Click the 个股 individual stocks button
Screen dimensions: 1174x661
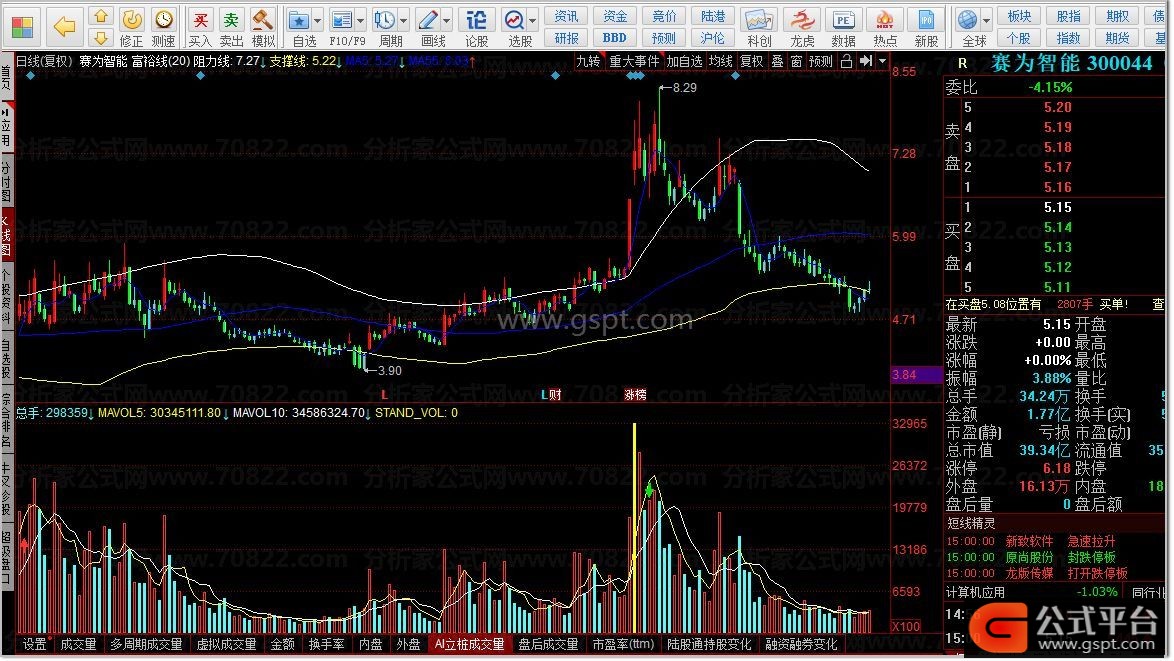click(1020, 37)
